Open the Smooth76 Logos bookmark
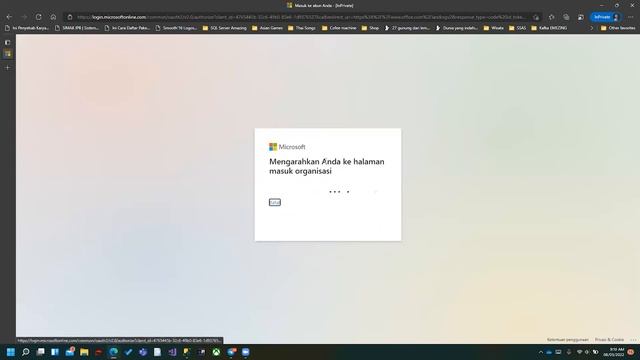 pyautogui.click(x=176, y=28)
